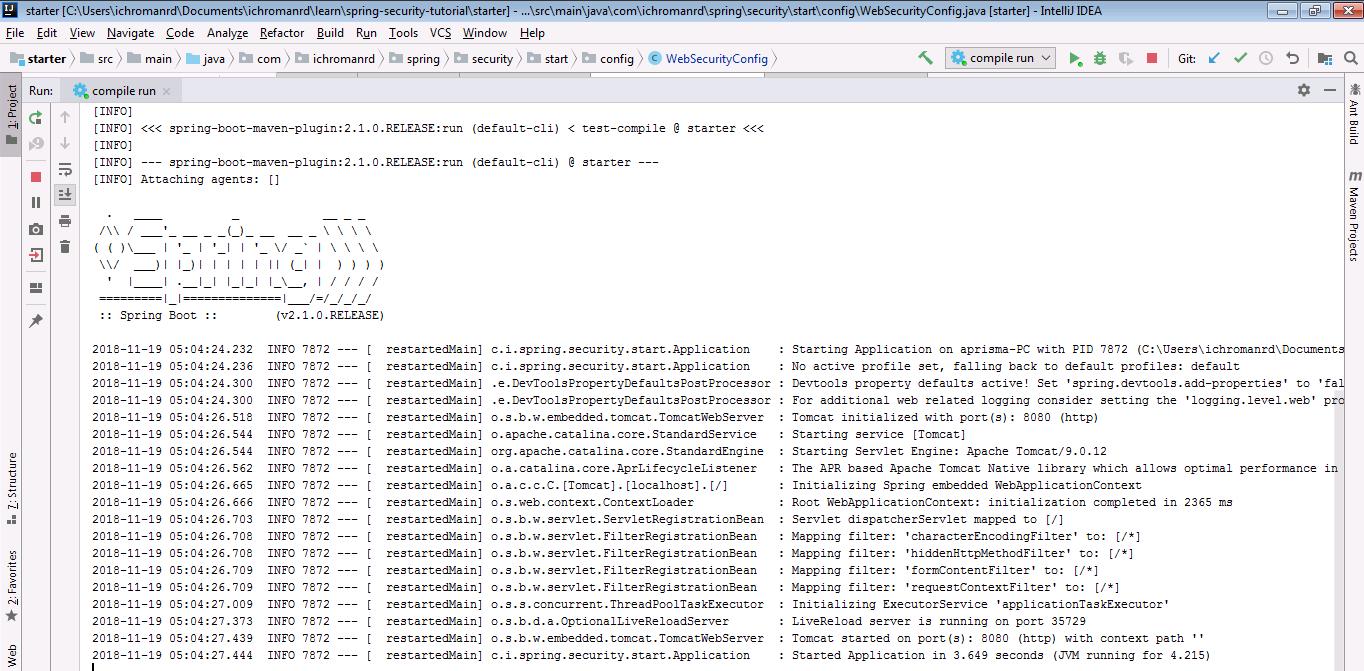
Task: Open the File menu
Action: click(15, 32)
